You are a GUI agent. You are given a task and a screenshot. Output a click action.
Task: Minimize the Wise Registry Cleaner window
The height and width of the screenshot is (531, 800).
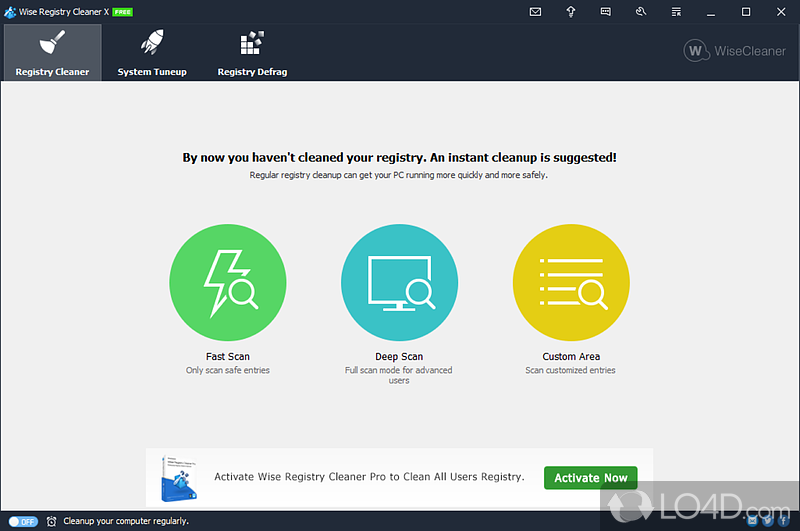click(711, 12)
